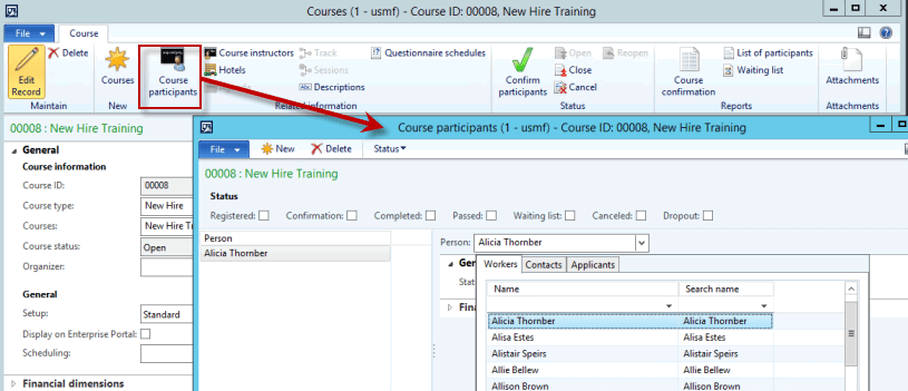908x391 pixels.
Task: Collapse General fasttab in participants window
Action: click(x=451, y=263)
